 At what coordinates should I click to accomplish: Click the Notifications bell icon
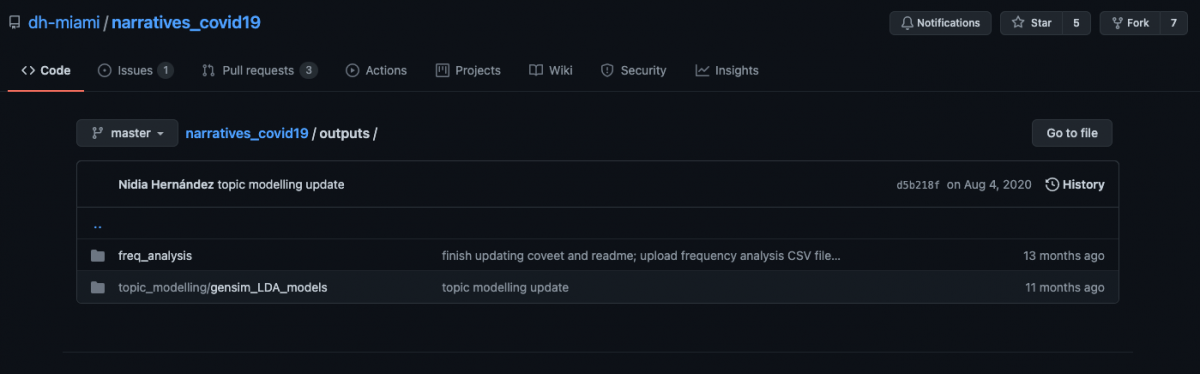point(907,23)
